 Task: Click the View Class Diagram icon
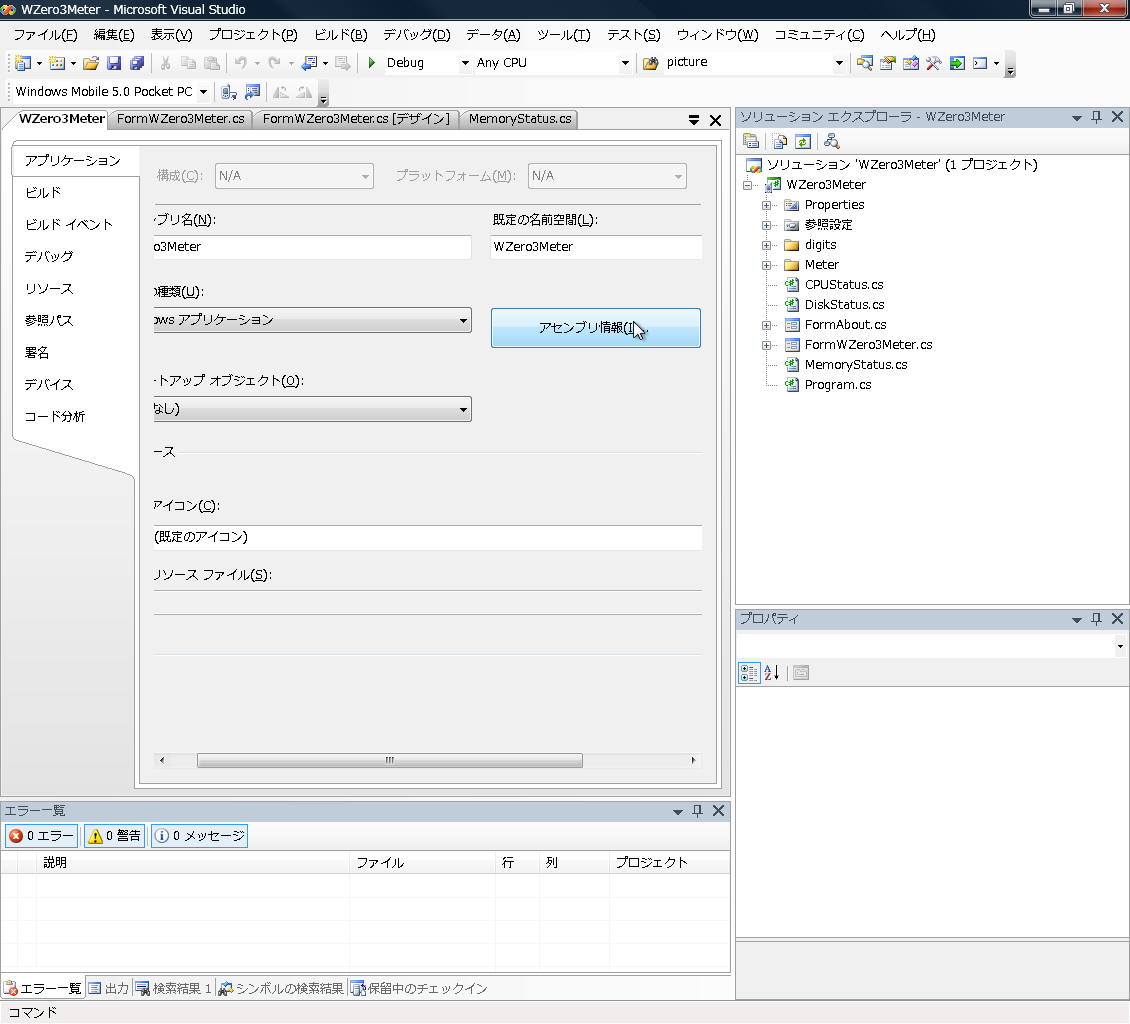click(x=832, y=141)
